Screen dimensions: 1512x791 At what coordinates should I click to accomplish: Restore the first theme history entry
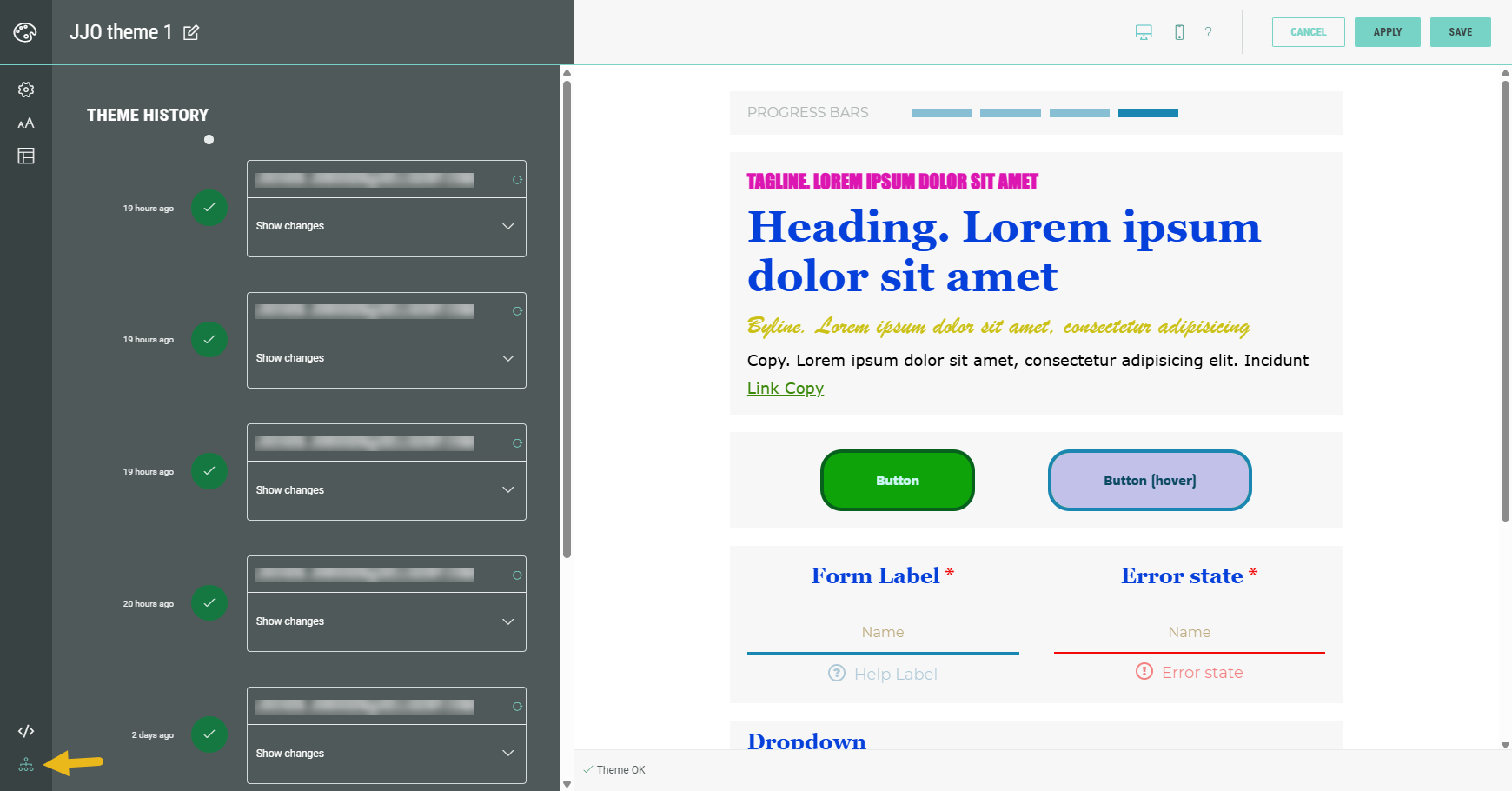[517, 180]
